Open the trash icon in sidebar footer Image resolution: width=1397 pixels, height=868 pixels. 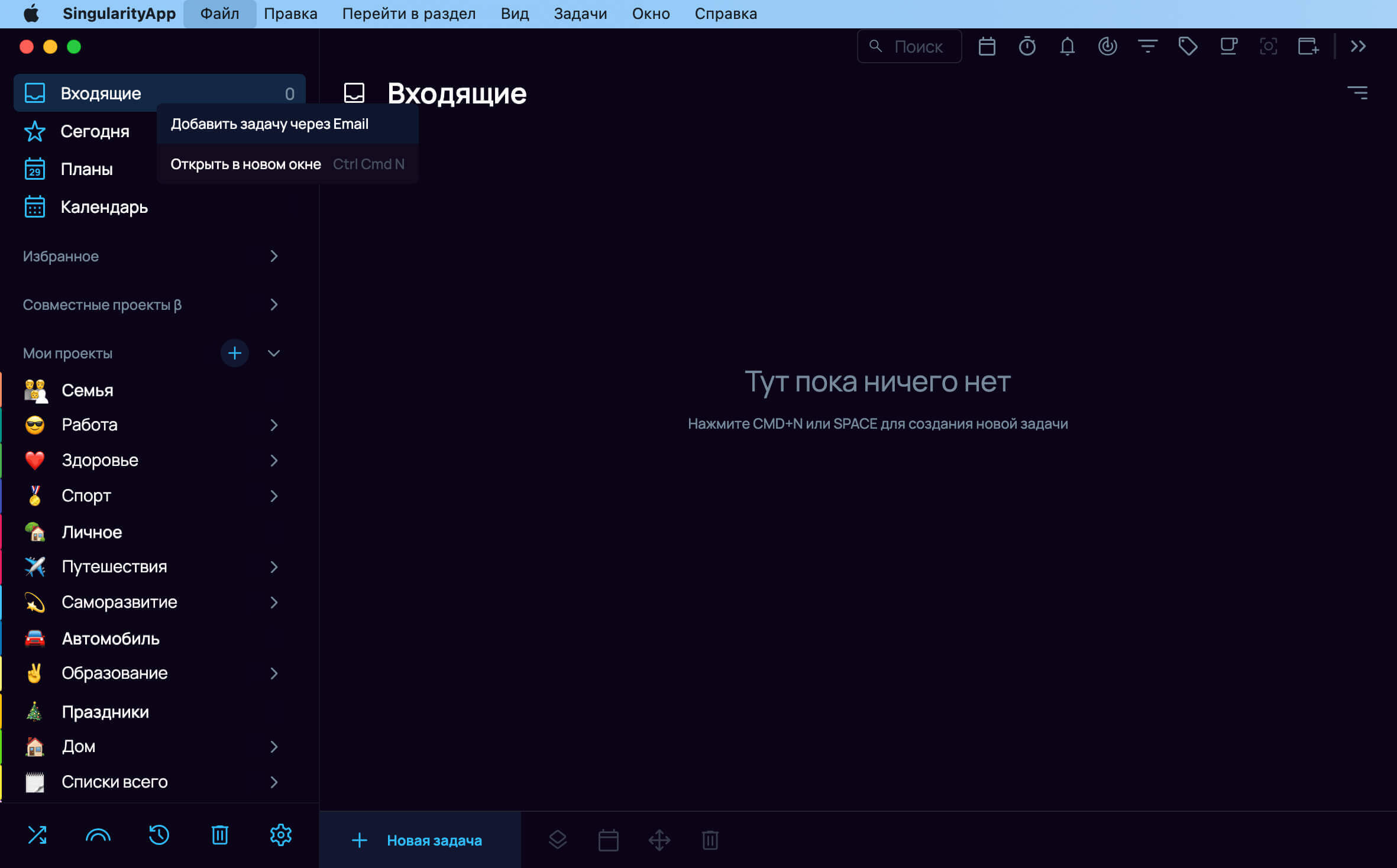[220, 834]
